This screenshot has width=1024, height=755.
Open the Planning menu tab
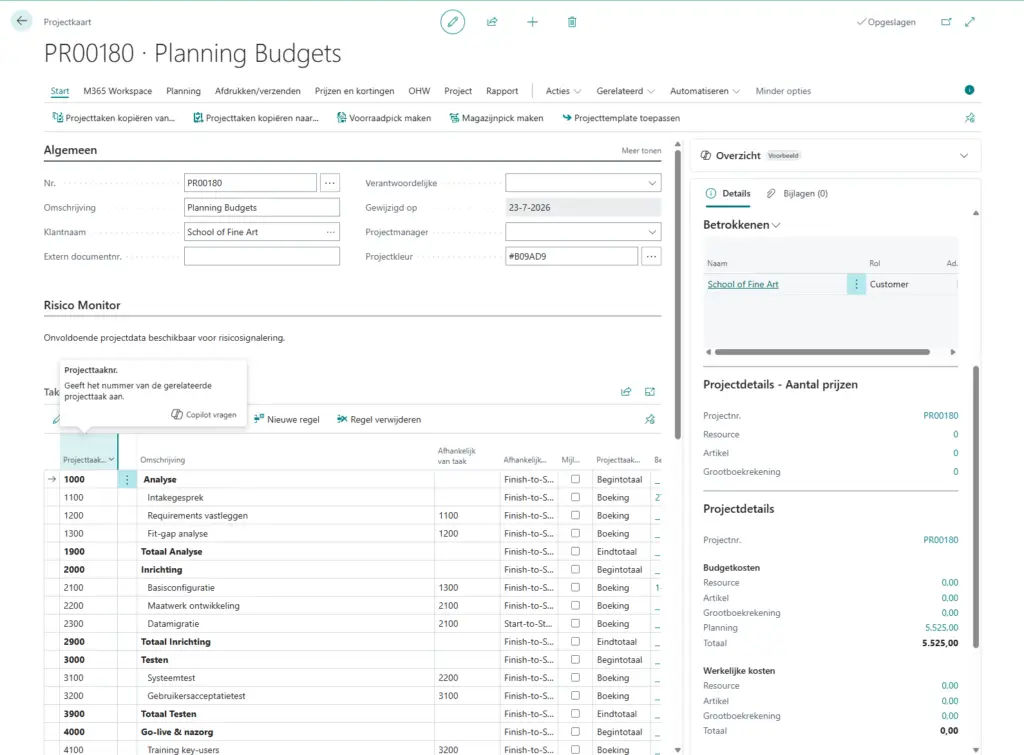pyautogui.click(x=184, y=91)
